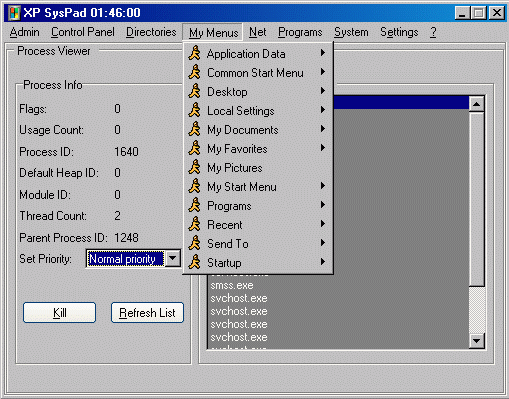Click the scroll up arrow in process list
The height and width of the screenshot is (399, 509).
tap(477, 104)
